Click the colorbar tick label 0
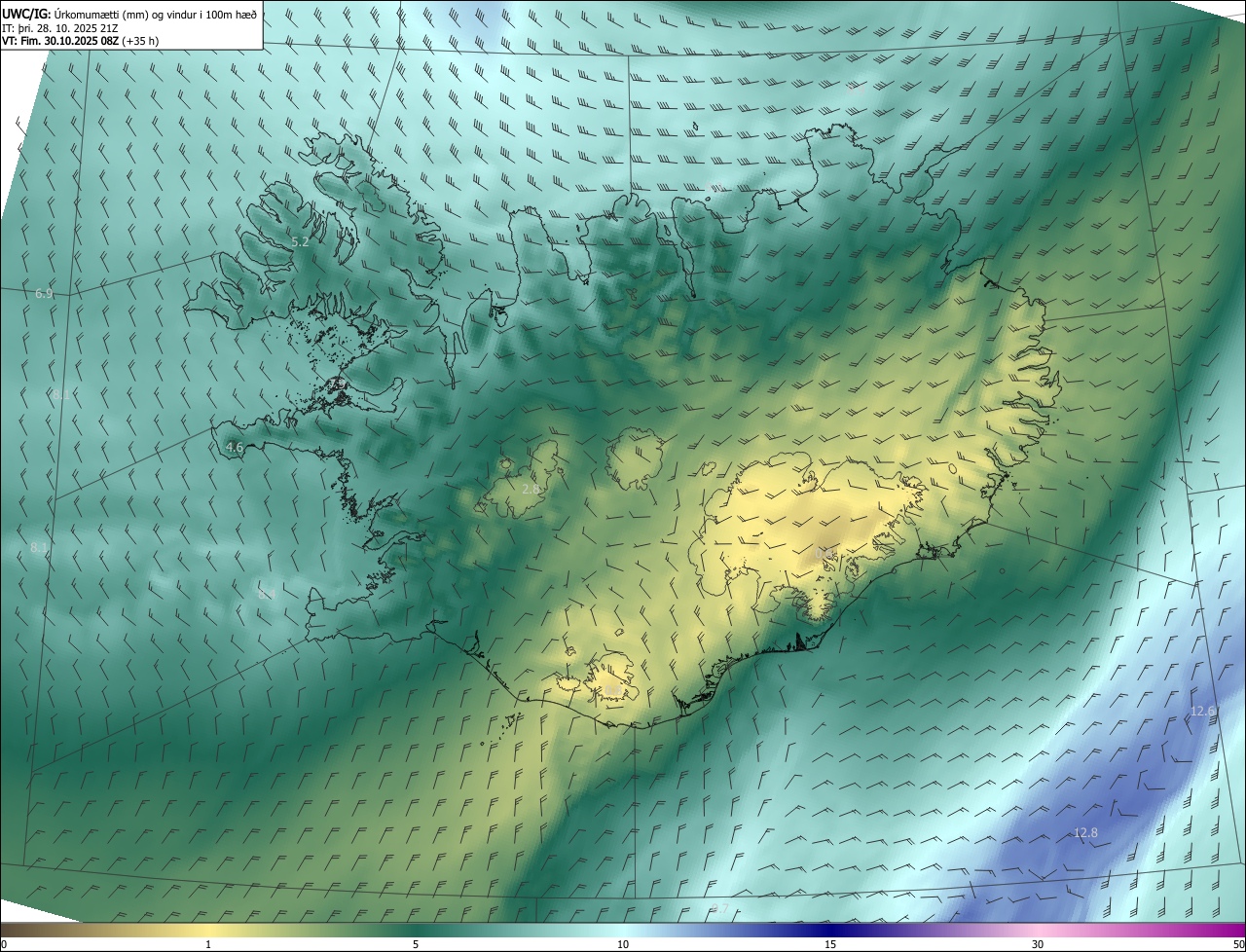The width and height of the screenshot is (1246, 952). [3, 944]
